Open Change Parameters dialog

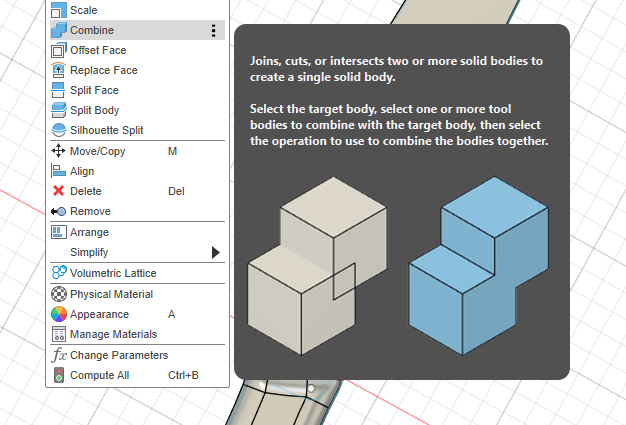click(118, 355)
